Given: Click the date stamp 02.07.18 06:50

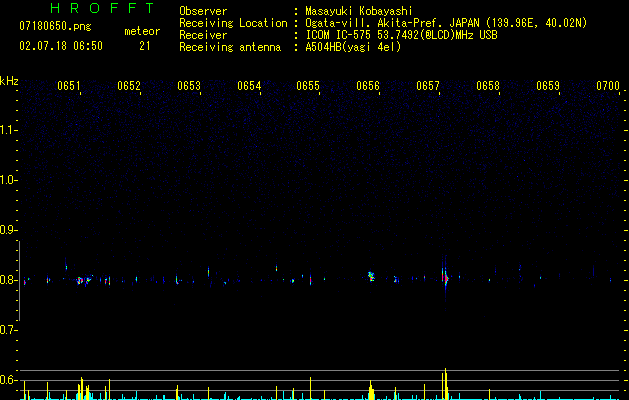Looking at the screenshot, I should point(61,46).
